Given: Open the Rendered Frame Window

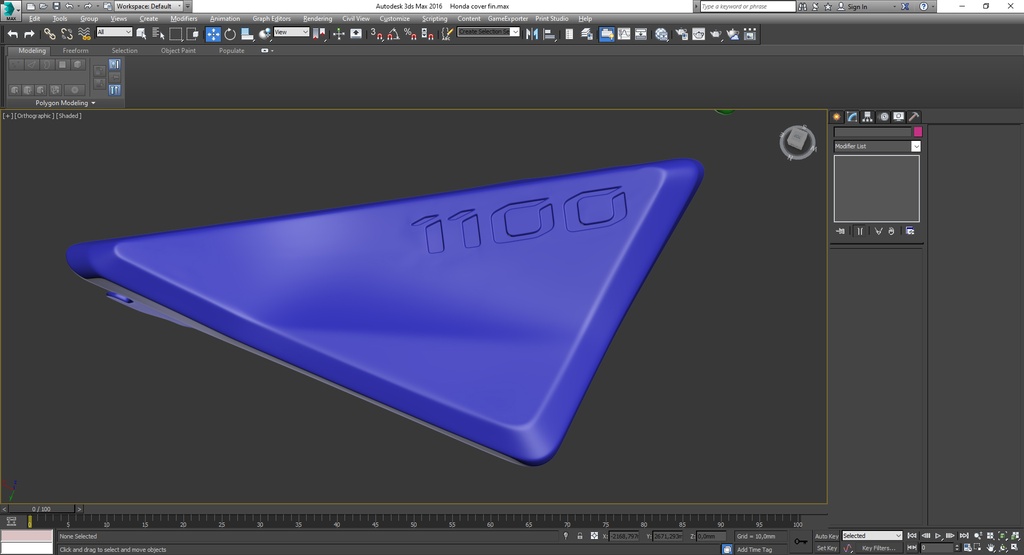Looking at the screenshot, I should tap(699, 34).
